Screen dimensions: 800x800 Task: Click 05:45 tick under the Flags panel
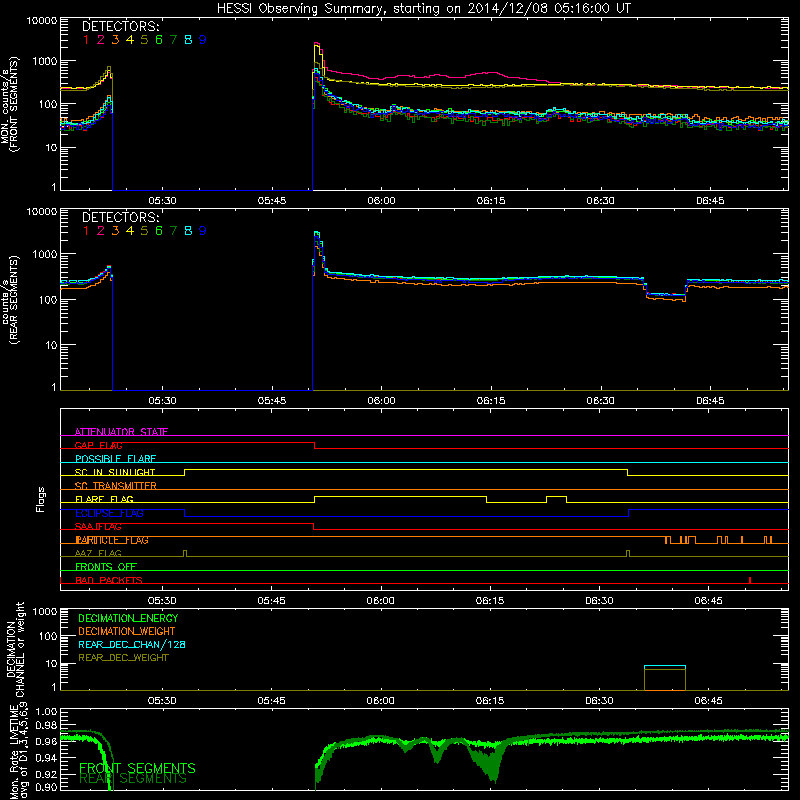271,601
